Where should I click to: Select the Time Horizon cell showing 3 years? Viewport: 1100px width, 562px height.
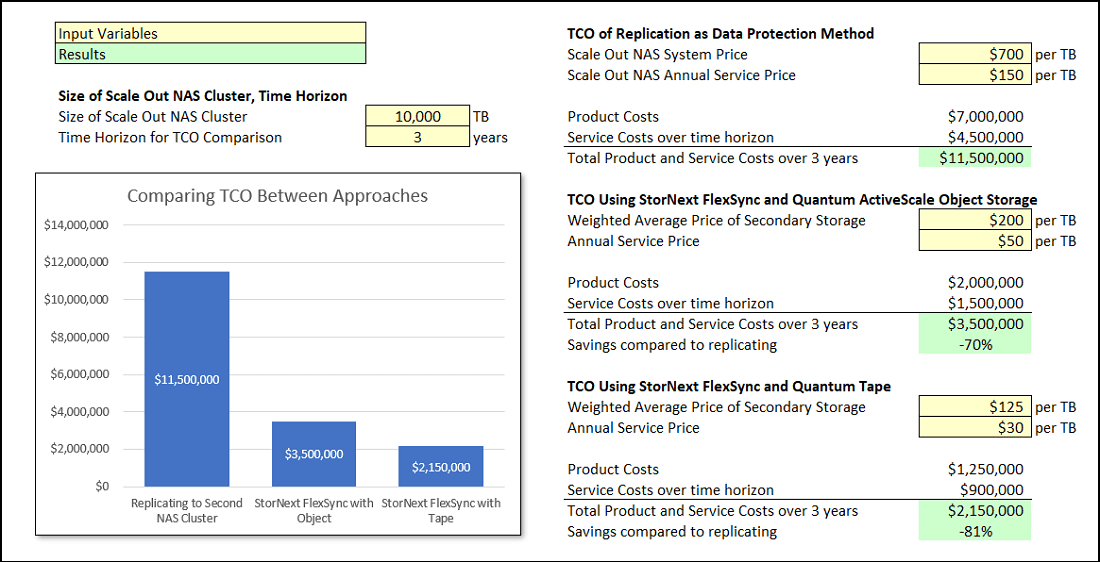click(418, 138)
